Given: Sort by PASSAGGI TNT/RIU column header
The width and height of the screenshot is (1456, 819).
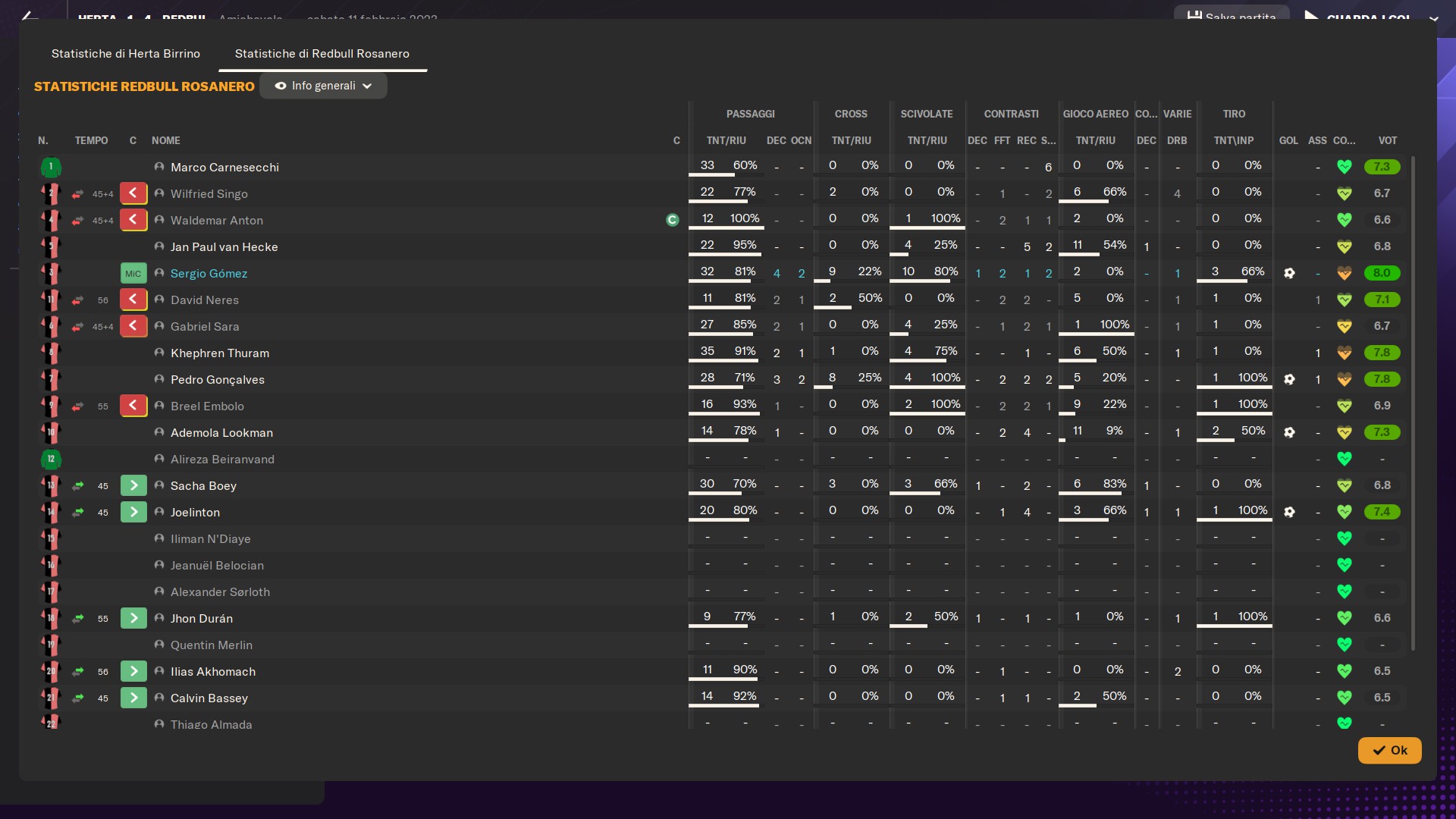Looking at the screenshot, I should (x=726, y=140).
